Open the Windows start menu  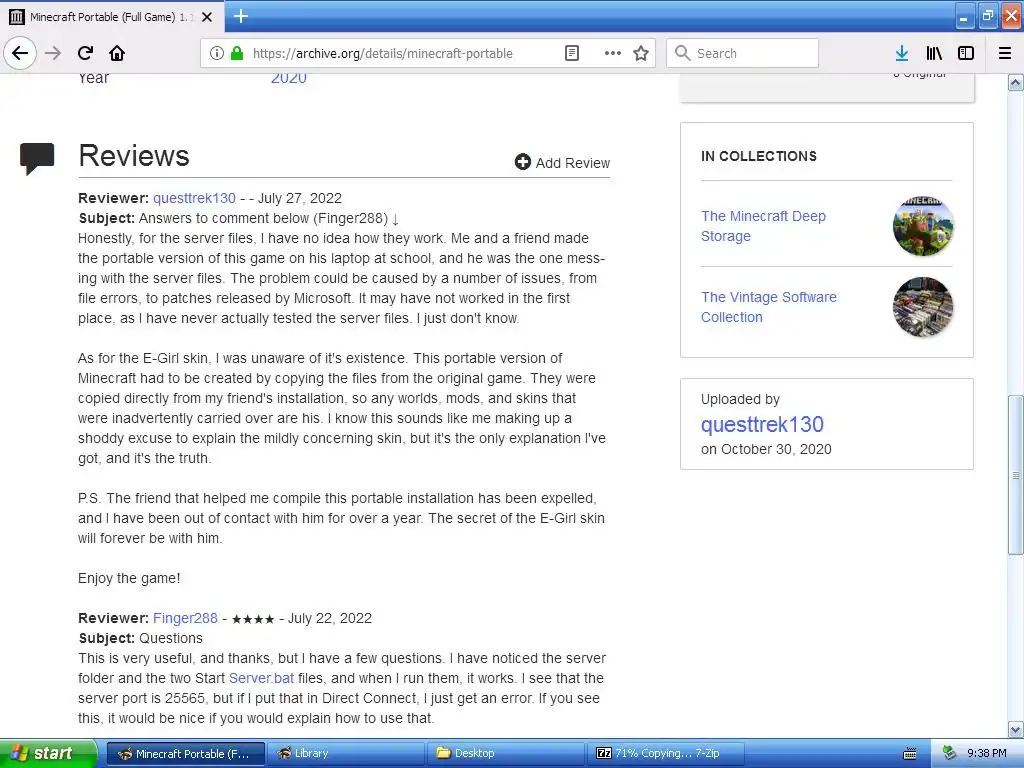click(x=47, y=753)
